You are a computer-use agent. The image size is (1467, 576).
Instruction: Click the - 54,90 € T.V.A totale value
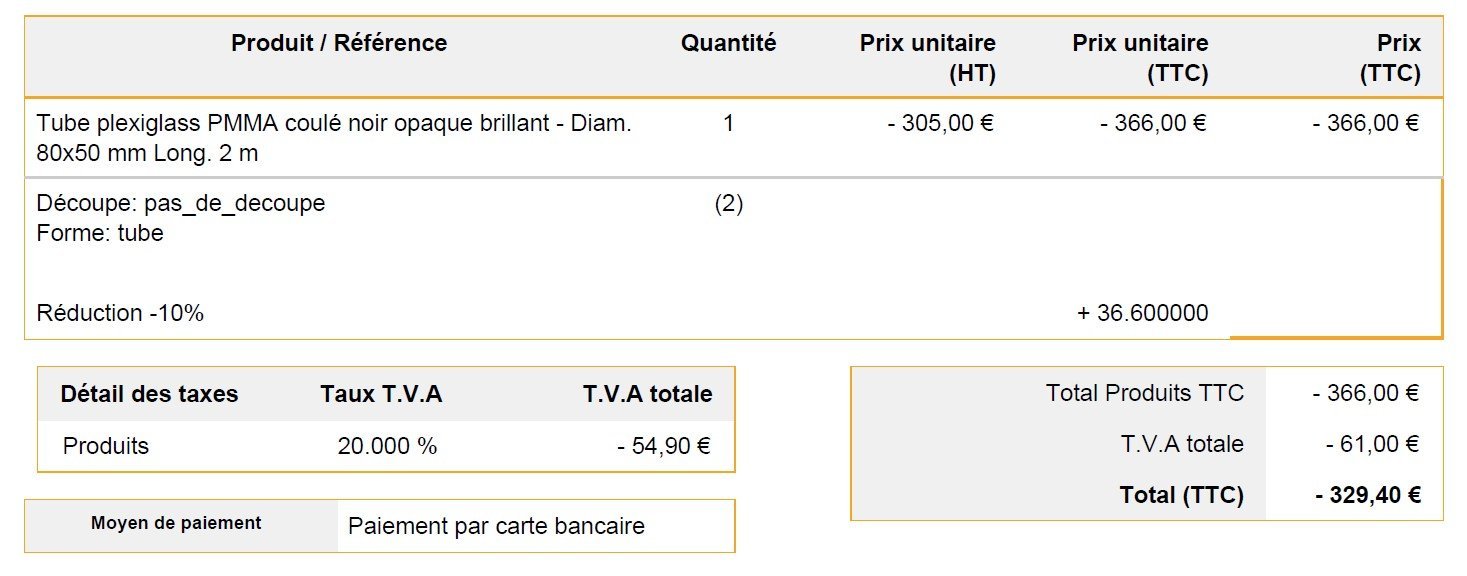tap(663, 446)
